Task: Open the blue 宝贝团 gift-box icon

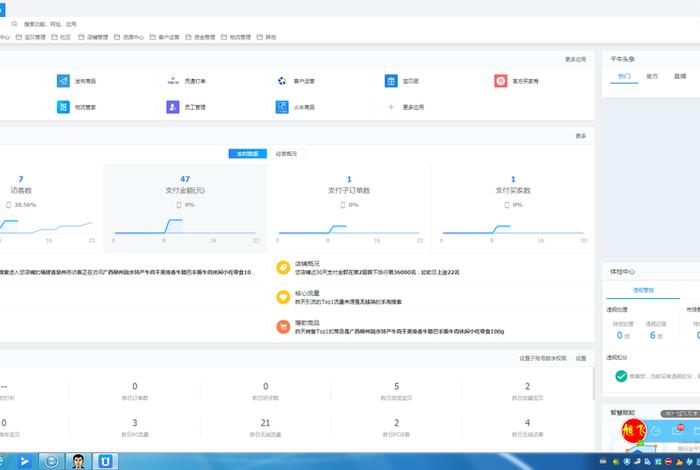Action: tap(391, 81)
